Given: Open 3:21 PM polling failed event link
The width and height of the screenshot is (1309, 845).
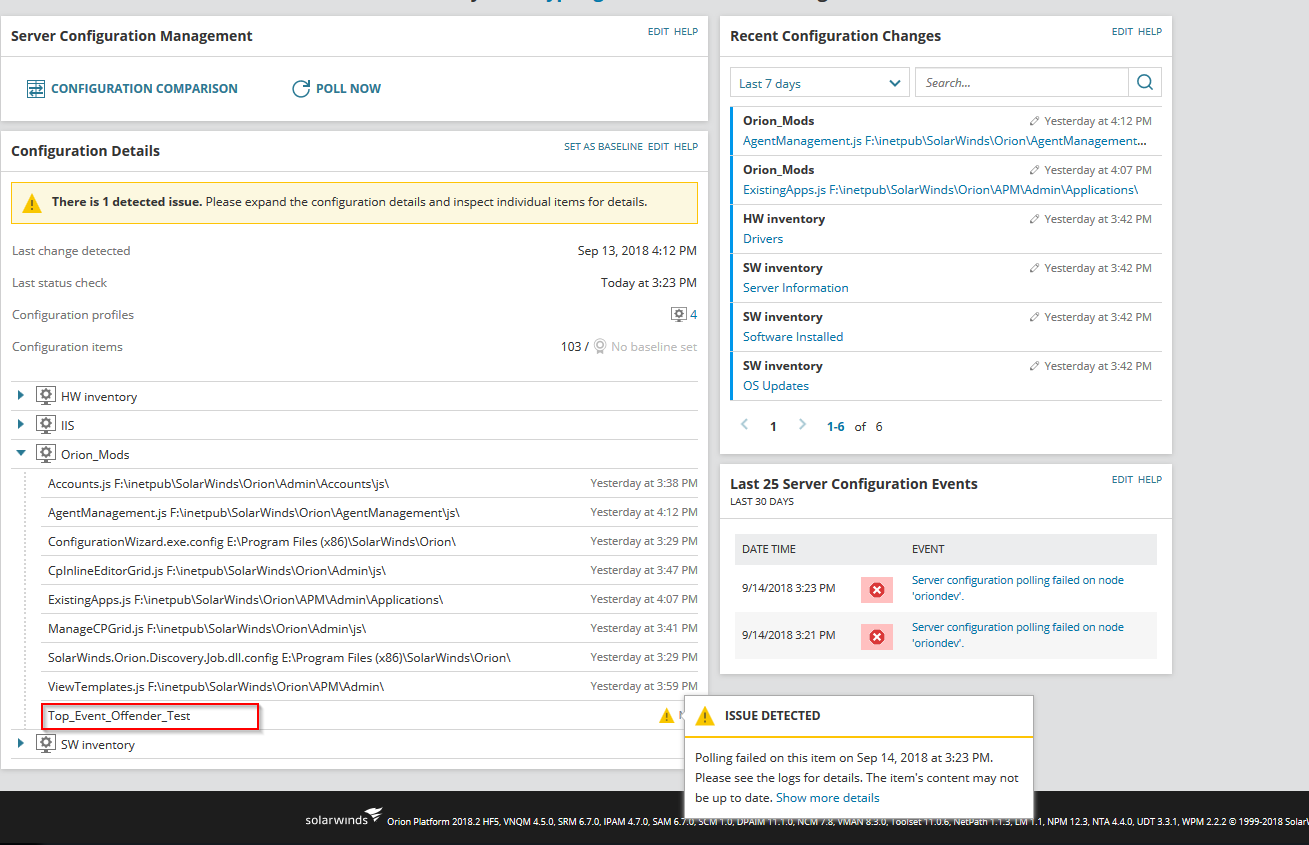Looking at the screenshot, I should pyautogui.click(x=1018, y=635).
